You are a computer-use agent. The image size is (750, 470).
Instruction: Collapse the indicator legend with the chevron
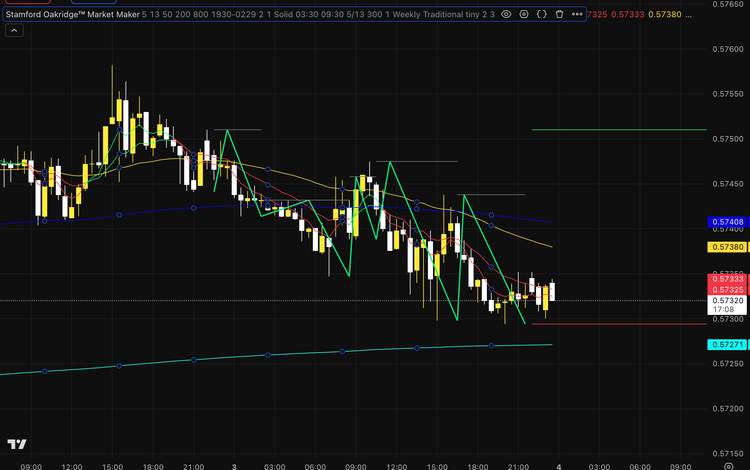[x=13, y=31]
